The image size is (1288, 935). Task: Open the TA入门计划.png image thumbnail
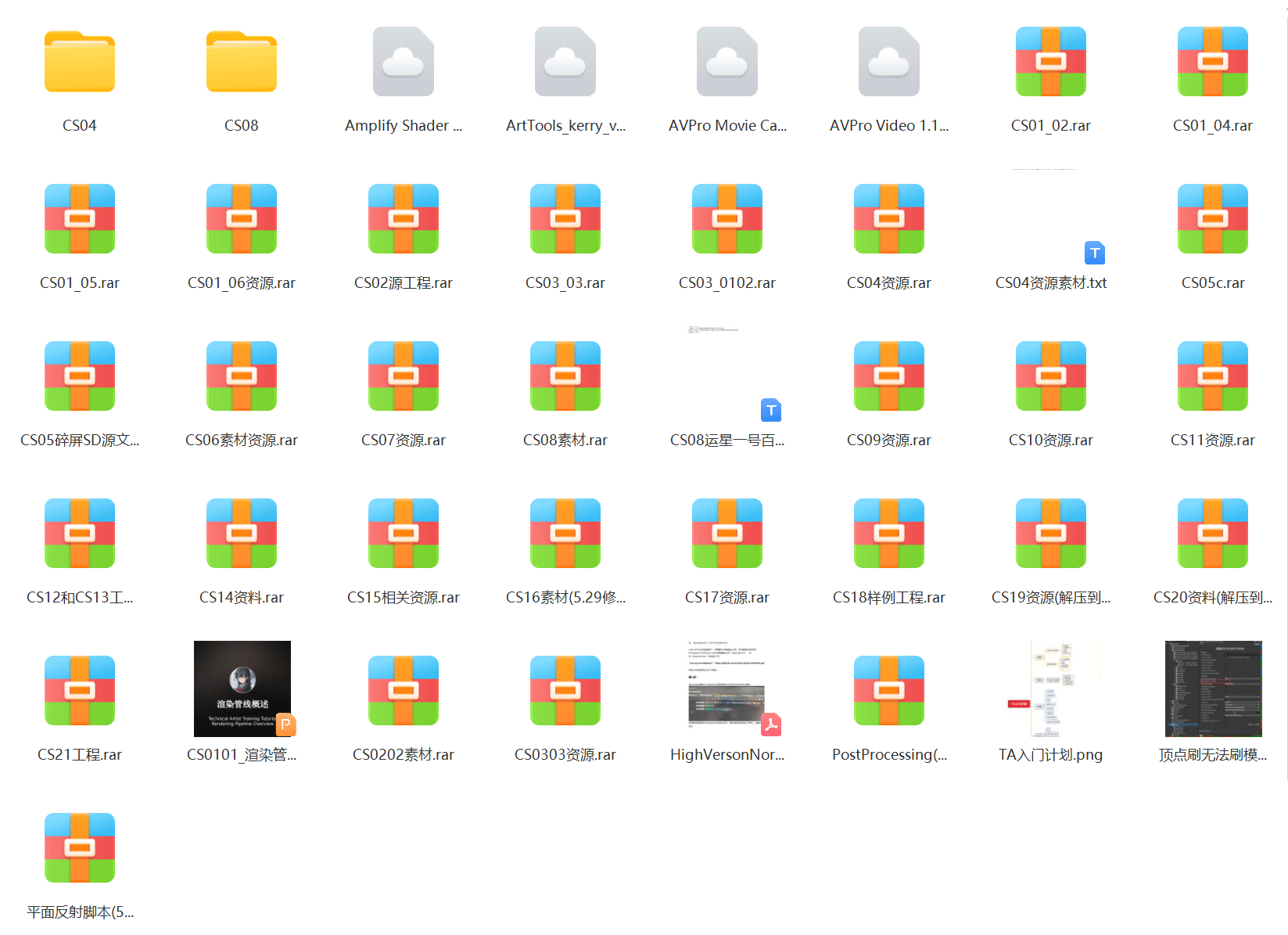pyautogui.click(x=1050, y=689)
